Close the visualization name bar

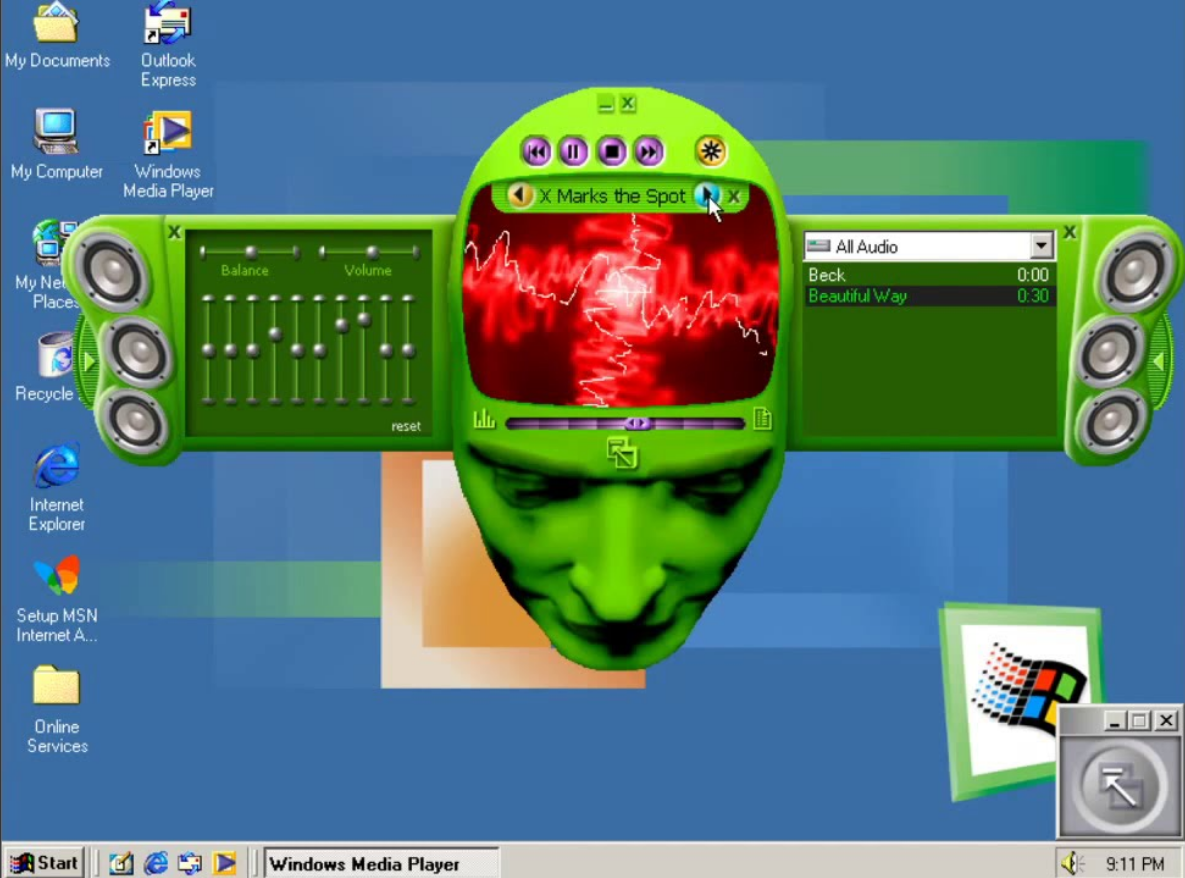pos(734,196)
